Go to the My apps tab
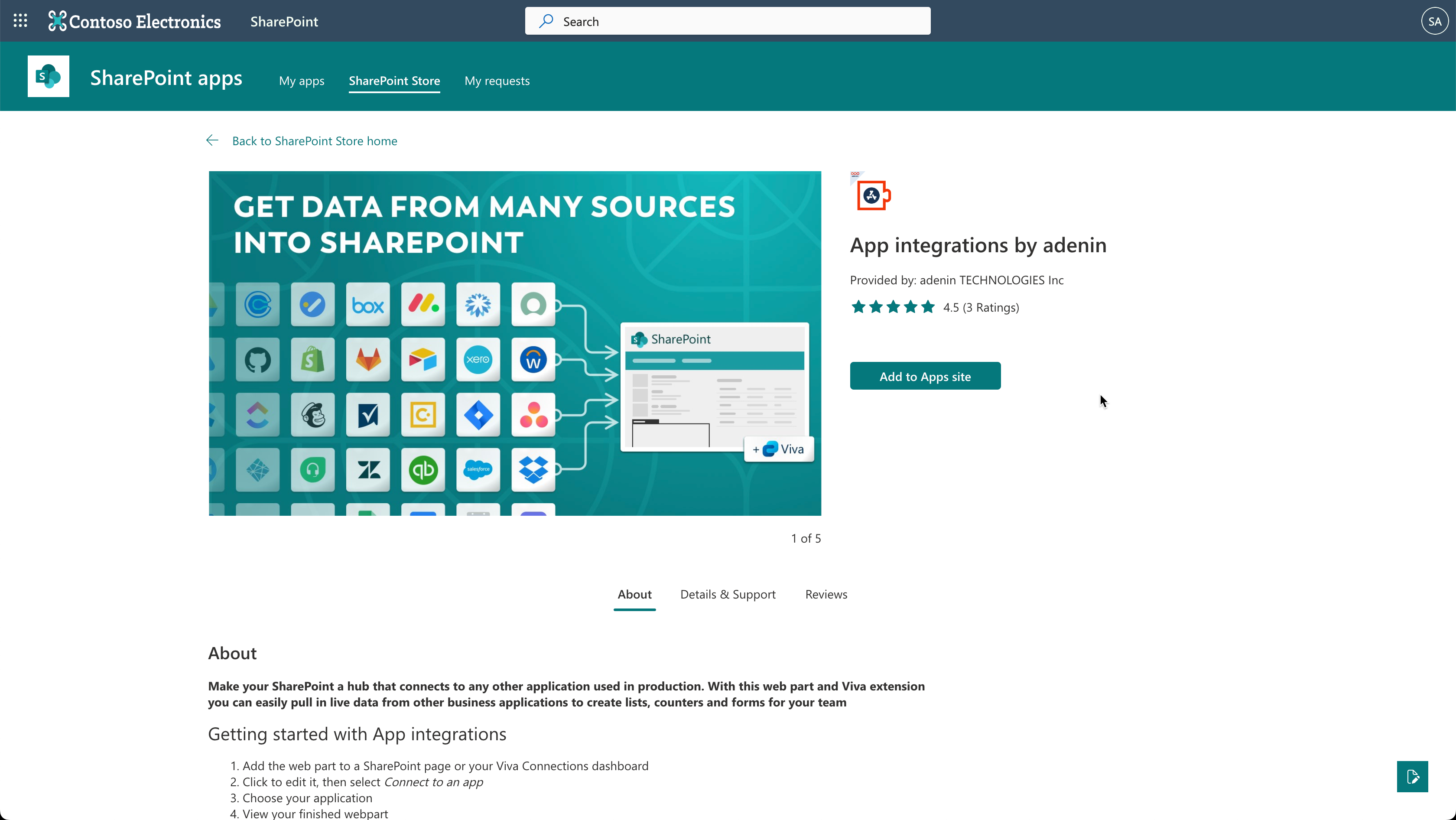 302,81
